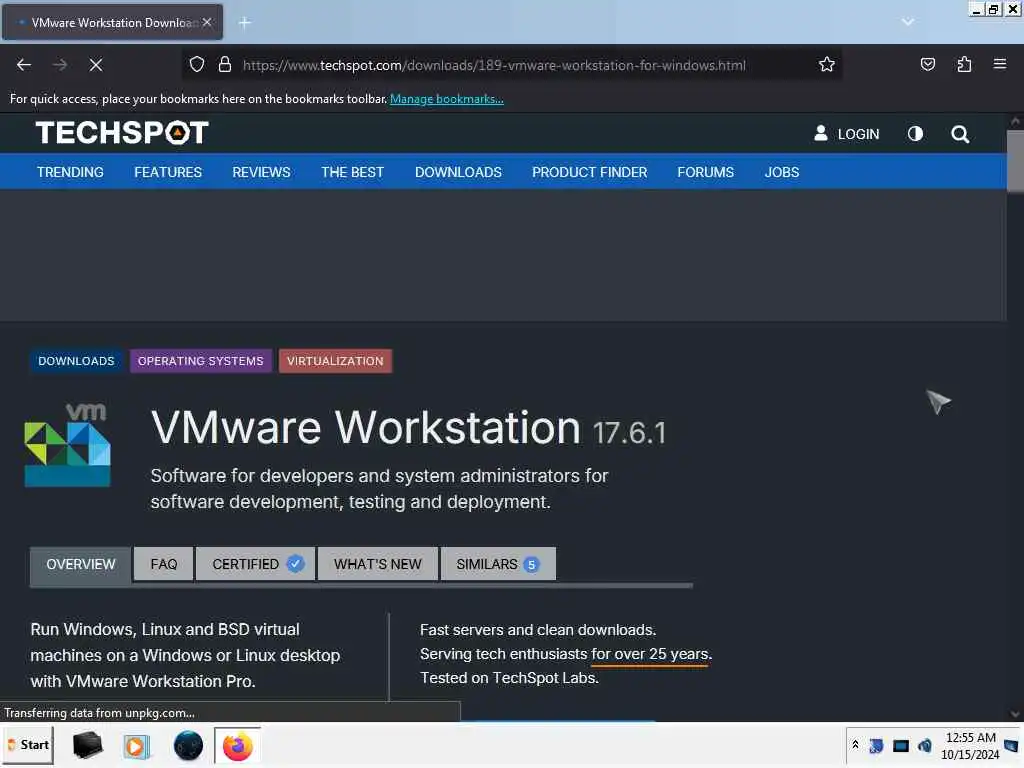1024x768 pixels.
Task: Select the OVERVIEW tab
Action: [x=80, y=564]
